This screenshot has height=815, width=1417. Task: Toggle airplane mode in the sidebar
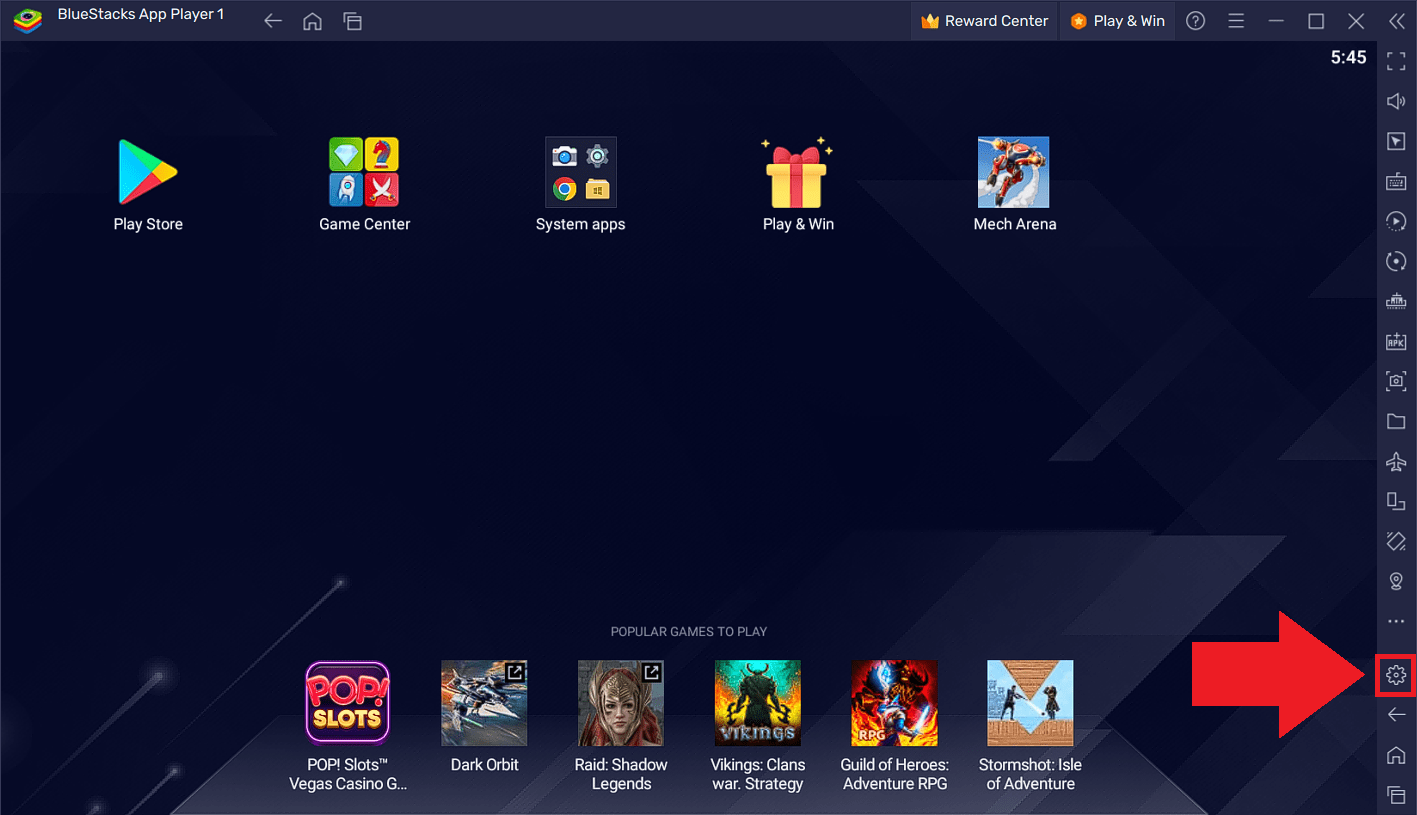click(x=1396, y=461)
